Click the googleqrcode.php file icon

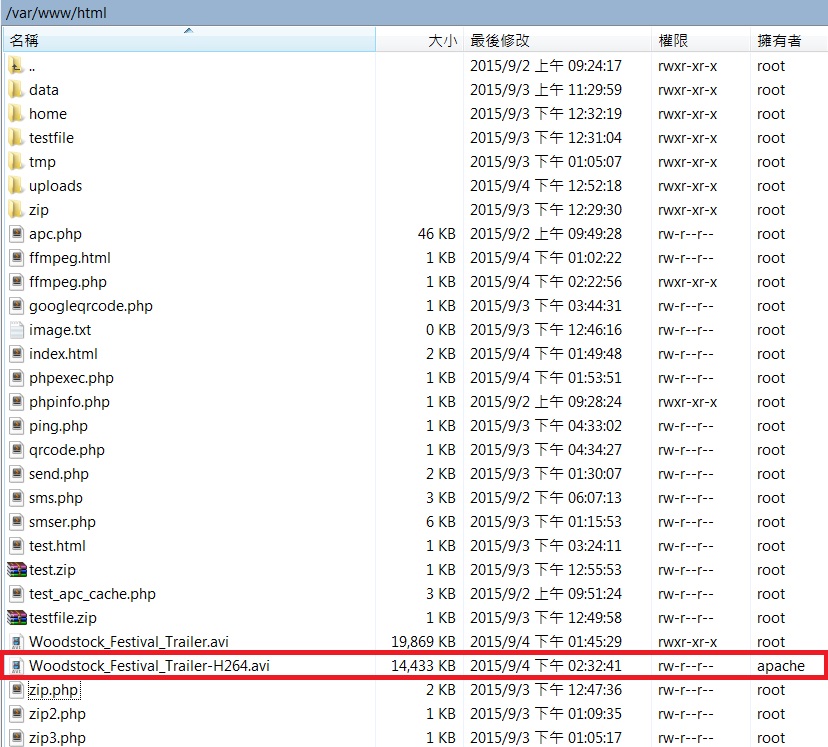tap(17, 306)
